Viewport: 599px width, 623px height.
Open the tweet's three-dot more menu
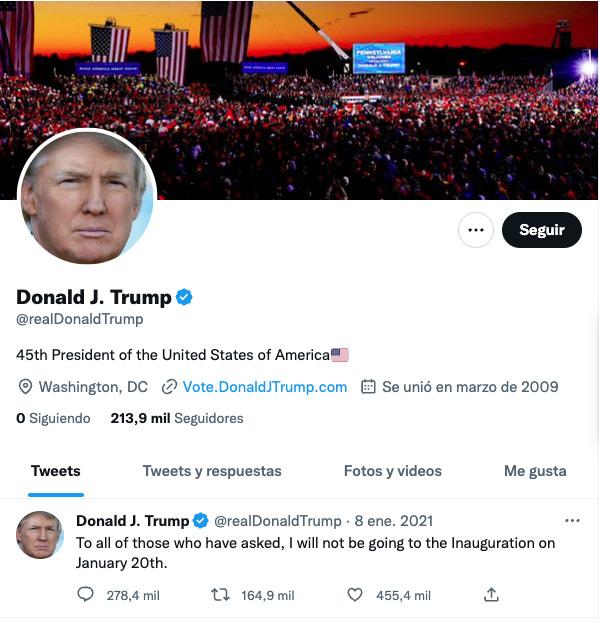tap(572, 520)
